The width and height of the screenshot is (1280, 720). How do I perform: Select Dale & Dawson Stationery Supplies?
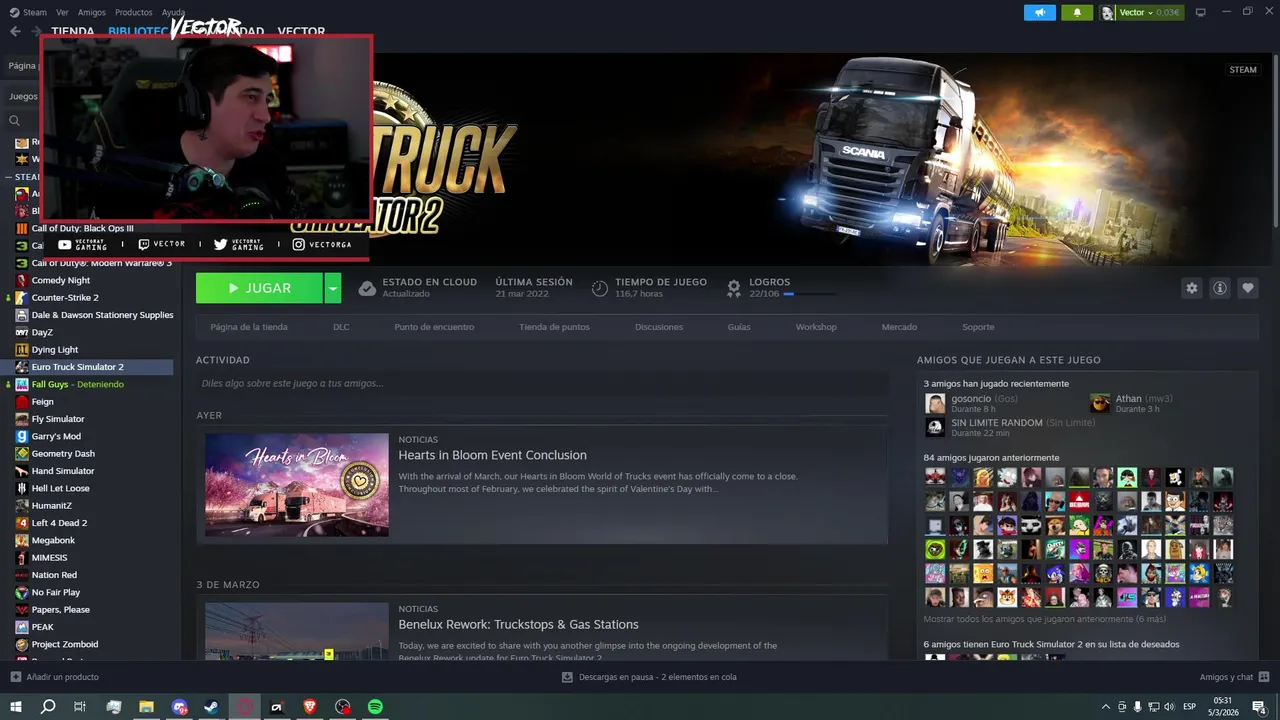coord(102,315)
